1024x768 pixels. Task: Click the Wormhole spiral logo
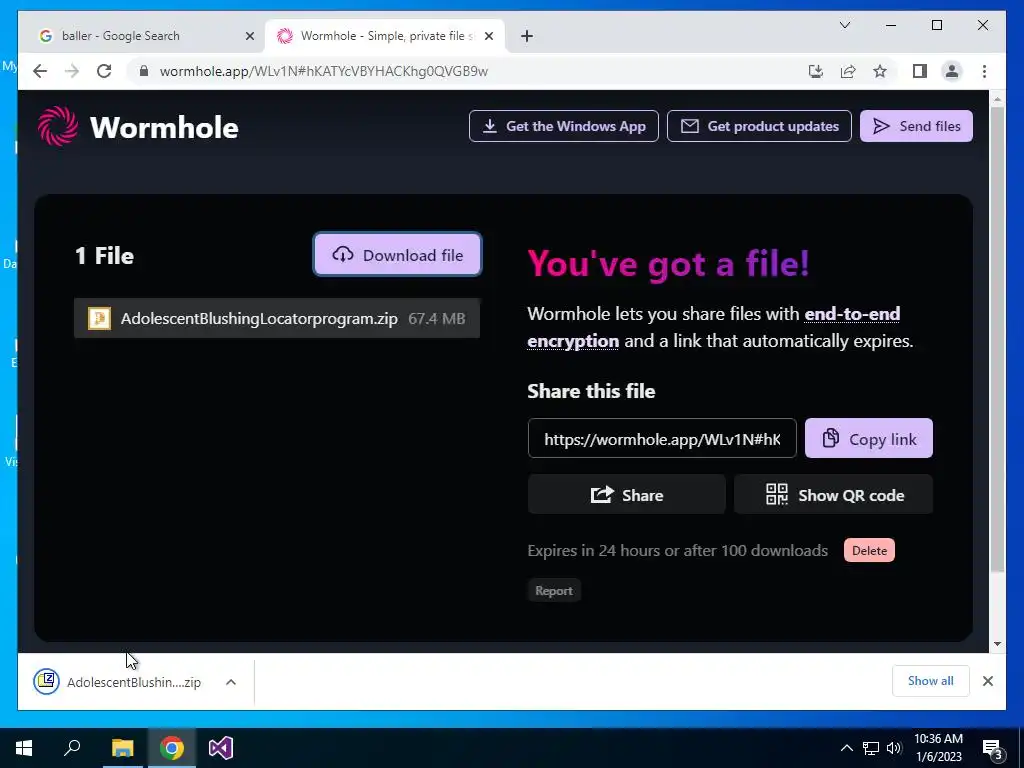click(57, 126)
